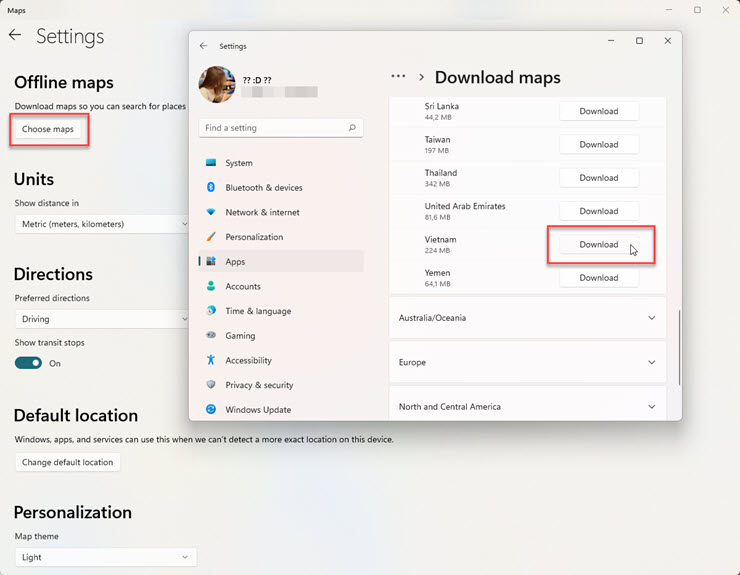Open Network & internet wifi icon
Image resolution: width=740 pixels, height=575 pixels.
pyautogui.click(x=211, y=212)
